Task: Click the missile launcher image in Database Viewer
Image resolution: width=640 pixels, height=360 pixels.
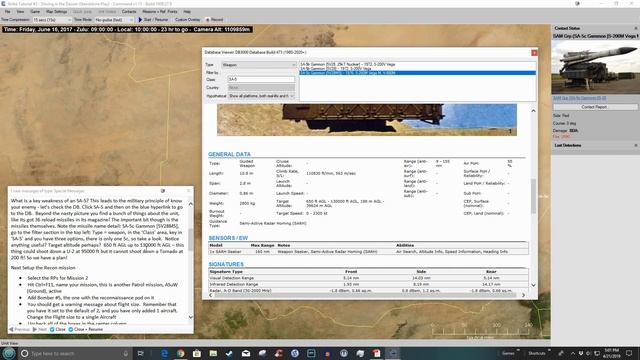Action: (x=367, y=120)
